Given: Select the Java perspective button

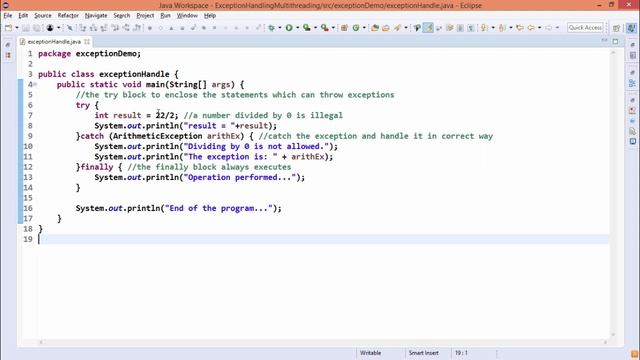Looking at the screenshot, I should [631, 28].
